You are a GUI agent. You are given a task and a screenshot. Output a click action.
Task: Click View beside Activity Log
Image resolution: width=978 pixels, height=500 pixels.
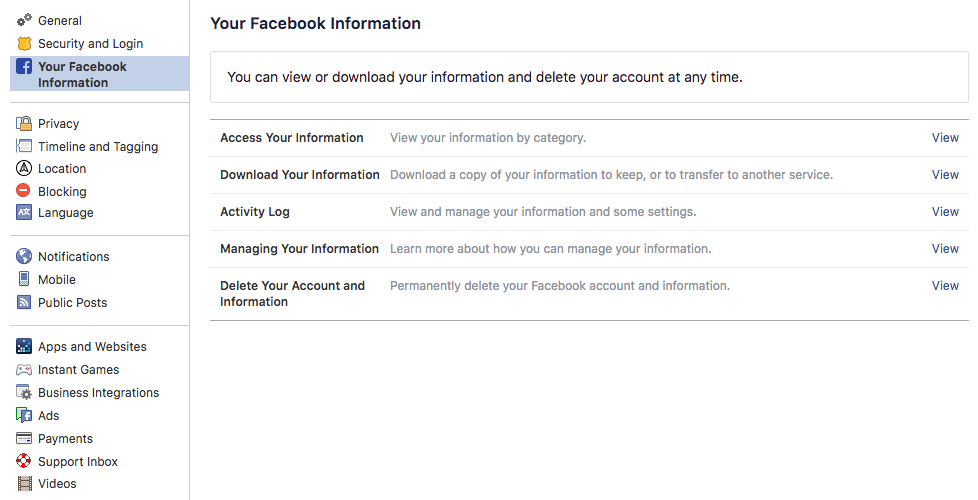tap(945, 212)
